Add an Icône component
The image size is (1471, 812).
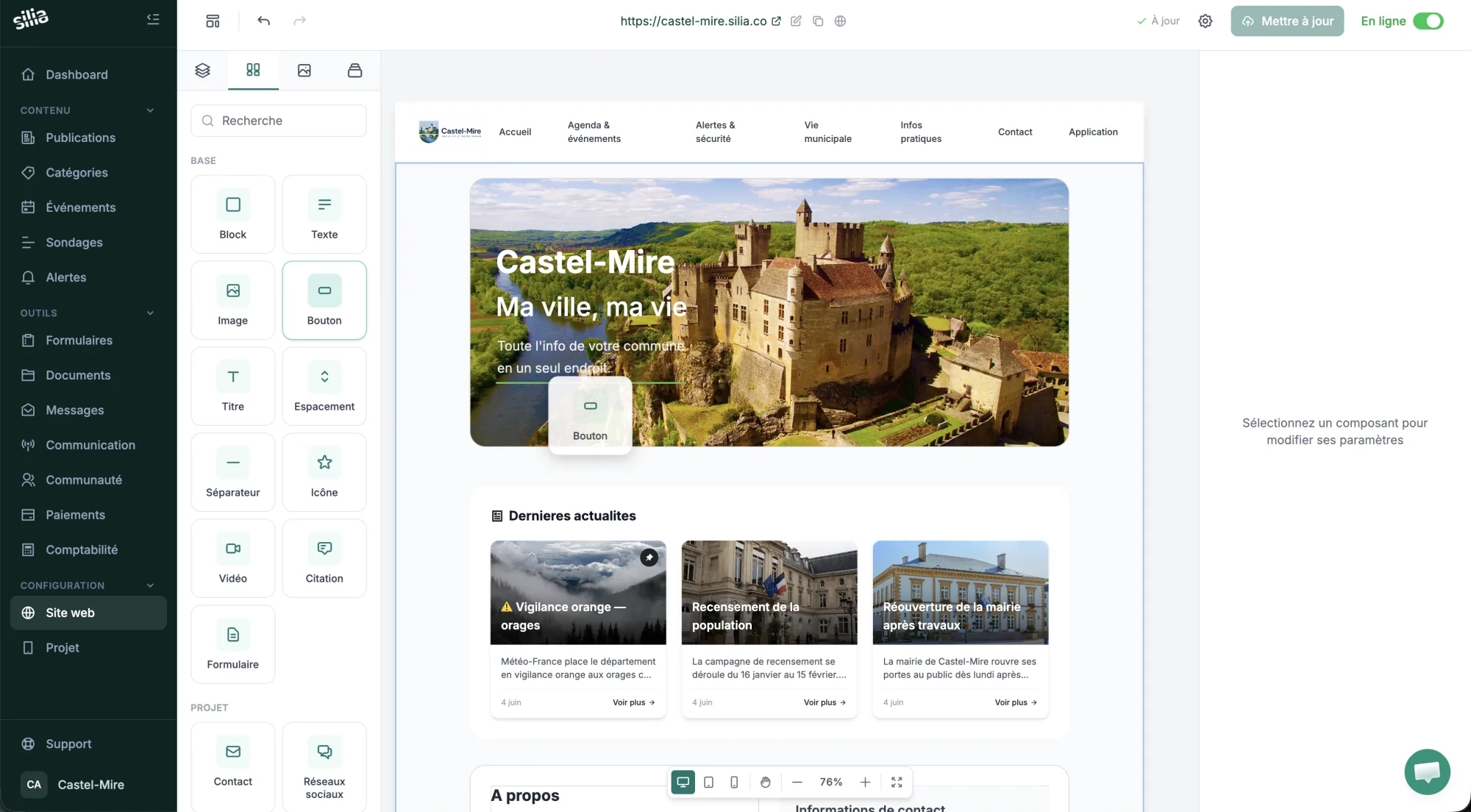tap(324, 472)
